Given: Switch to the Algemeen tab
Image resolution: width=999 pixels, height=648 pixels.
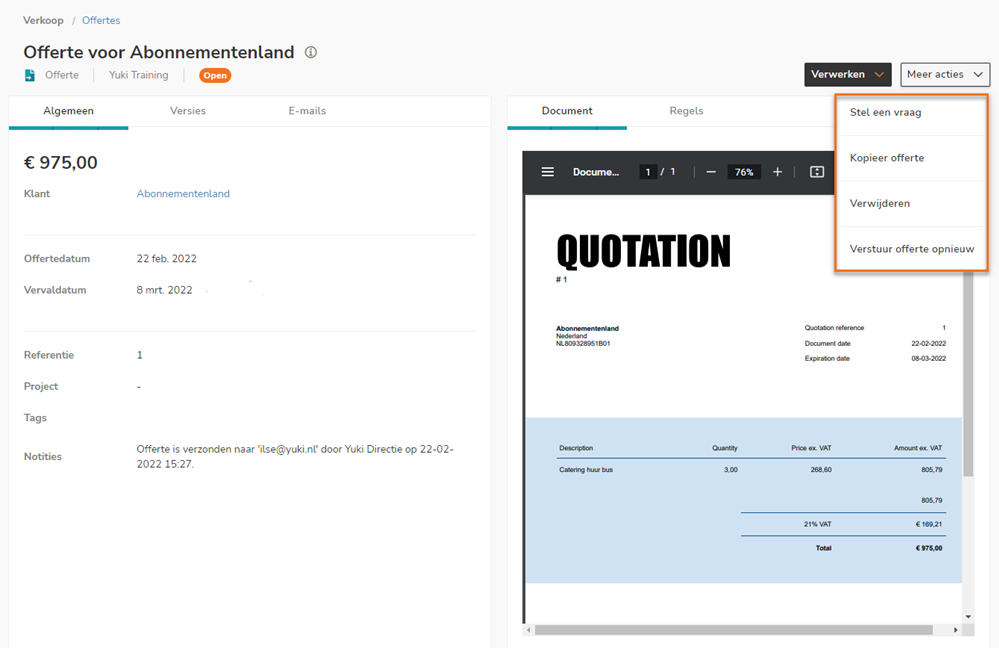Looking at the screenshot, I should (68, 112).
